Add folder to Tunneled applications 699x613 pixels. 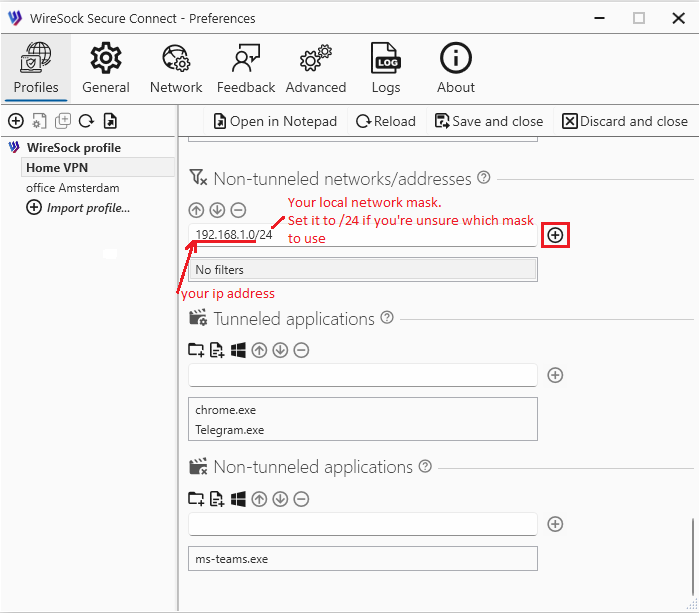[x=196, y=350]
